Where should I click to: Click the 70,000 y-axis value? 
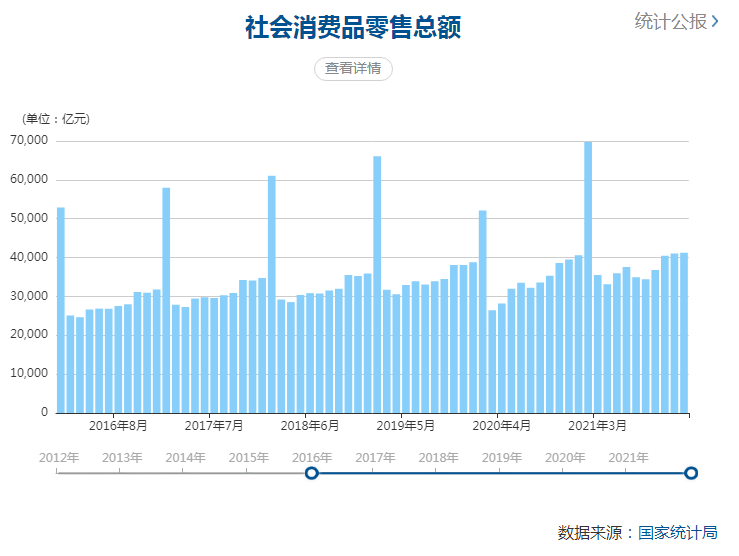point(29,140)
